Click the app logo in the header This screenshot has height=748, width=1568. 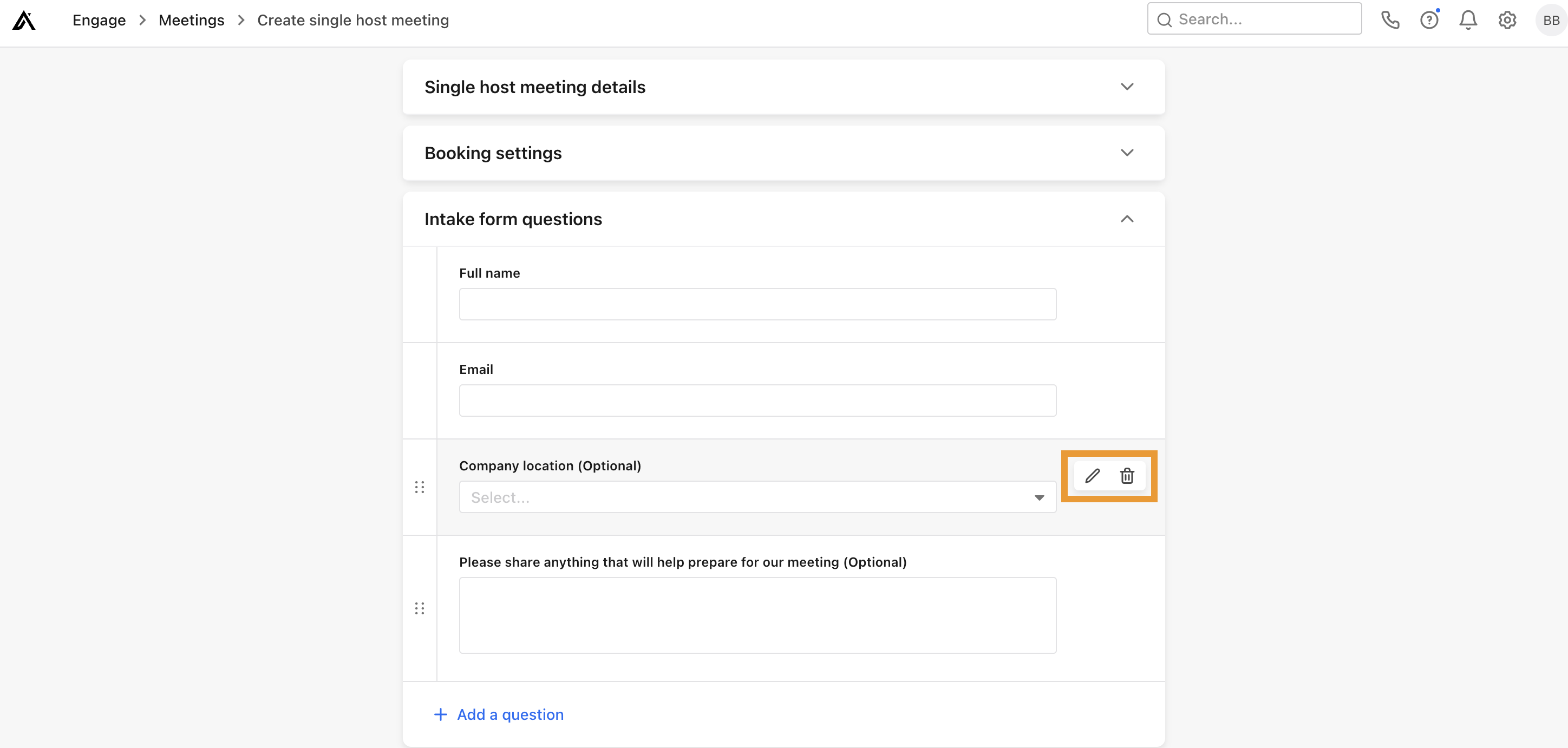24,20
